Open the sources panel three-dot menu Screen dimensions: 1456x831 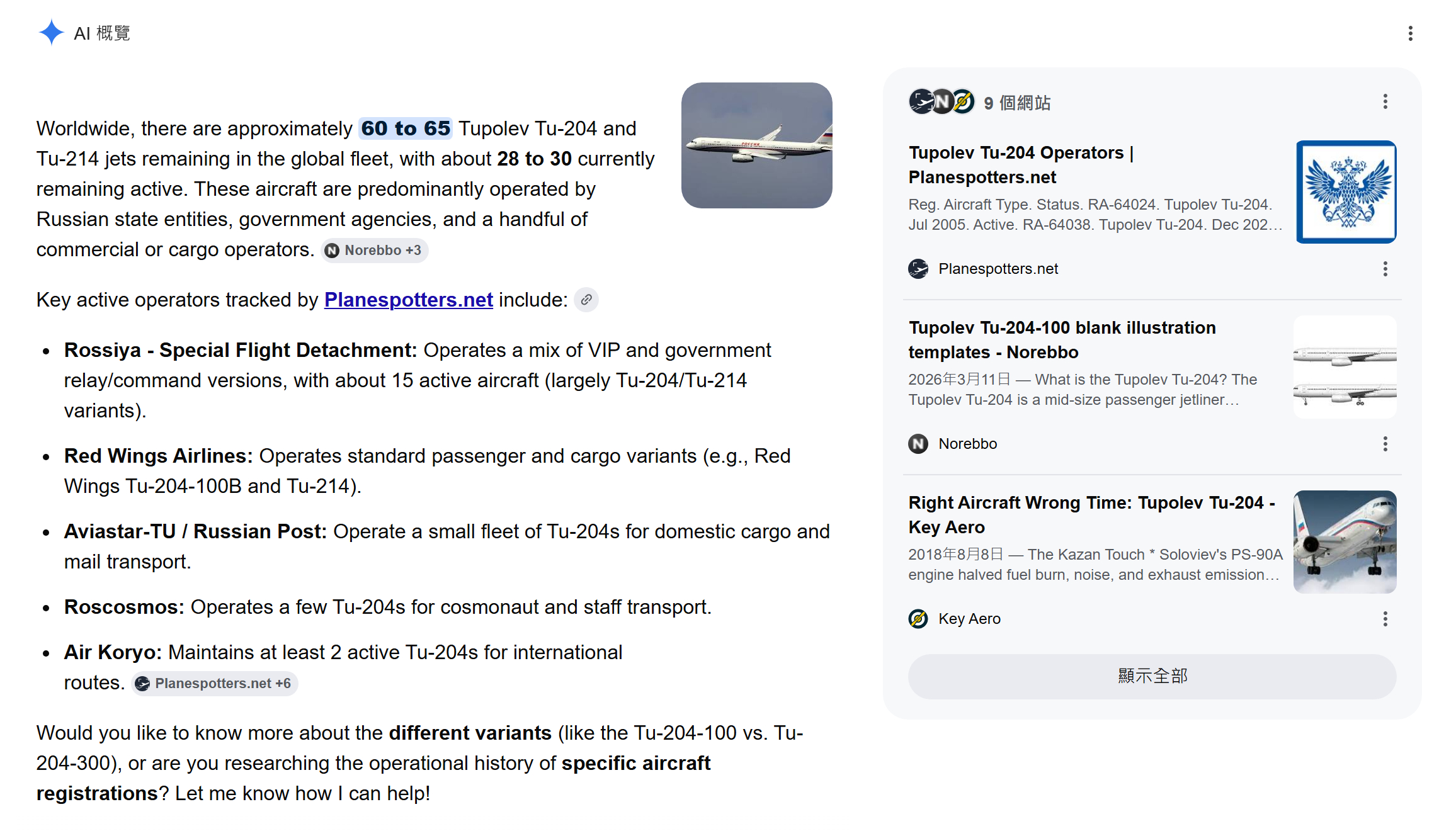(x=1385, y=101)
